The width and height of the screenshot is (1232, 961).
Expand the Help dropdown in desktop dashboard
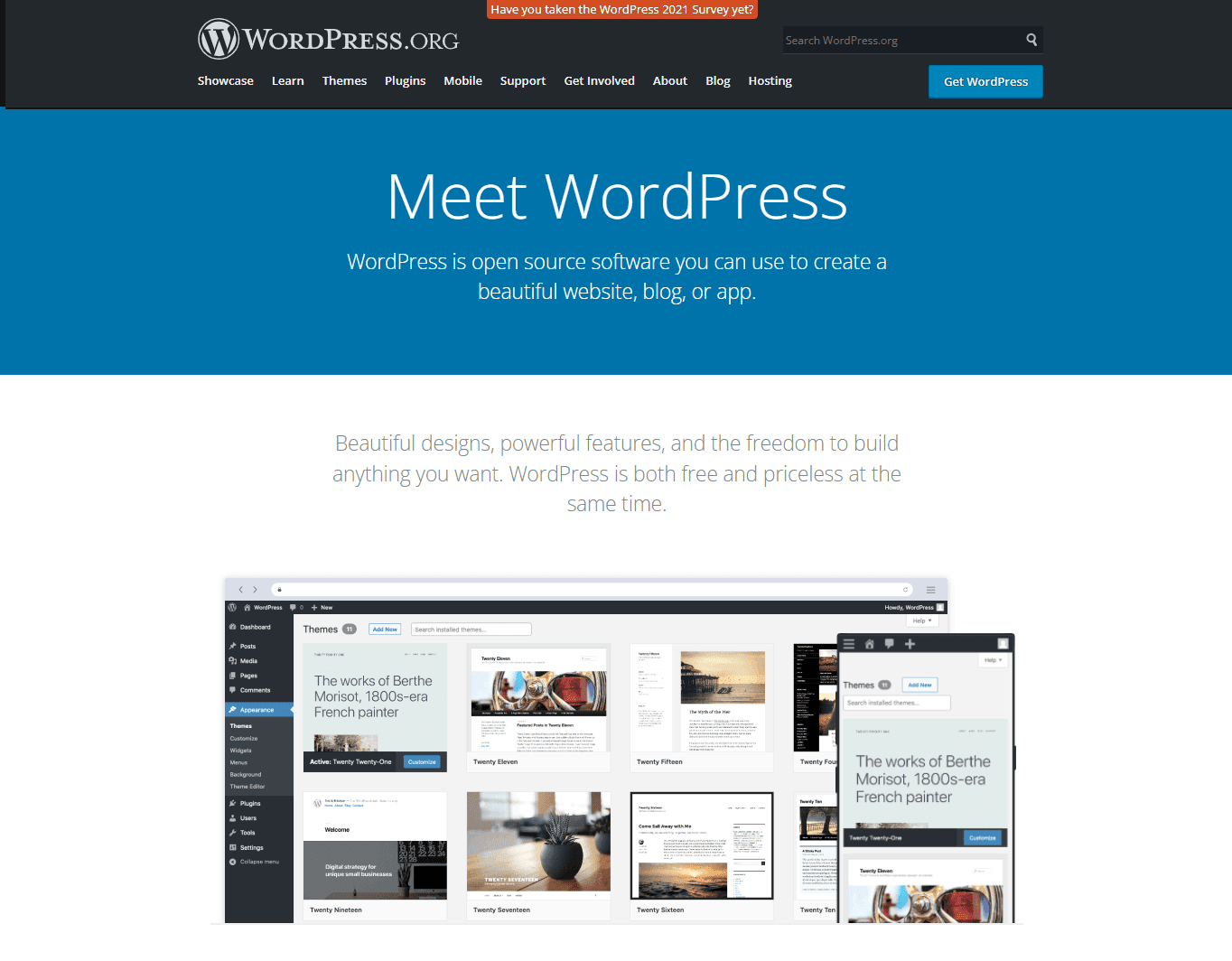coord(921,620)
